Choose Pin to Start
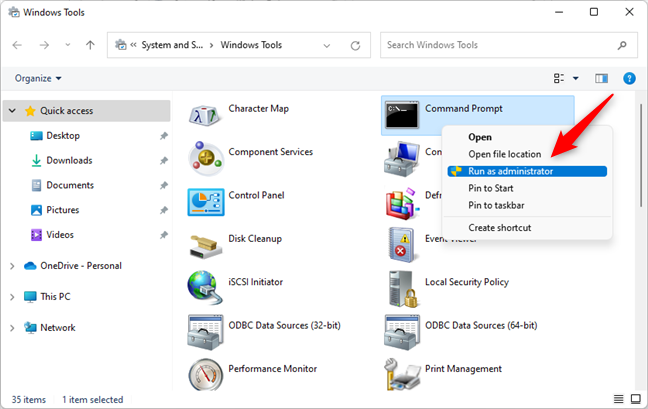 [x=527, y=188]
